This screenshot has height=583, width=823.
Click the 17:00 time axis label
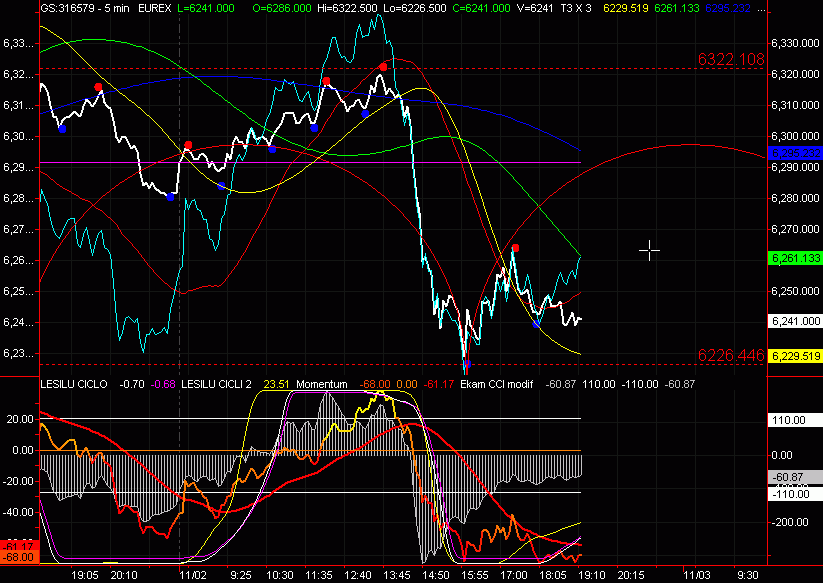tap(513, 575)
